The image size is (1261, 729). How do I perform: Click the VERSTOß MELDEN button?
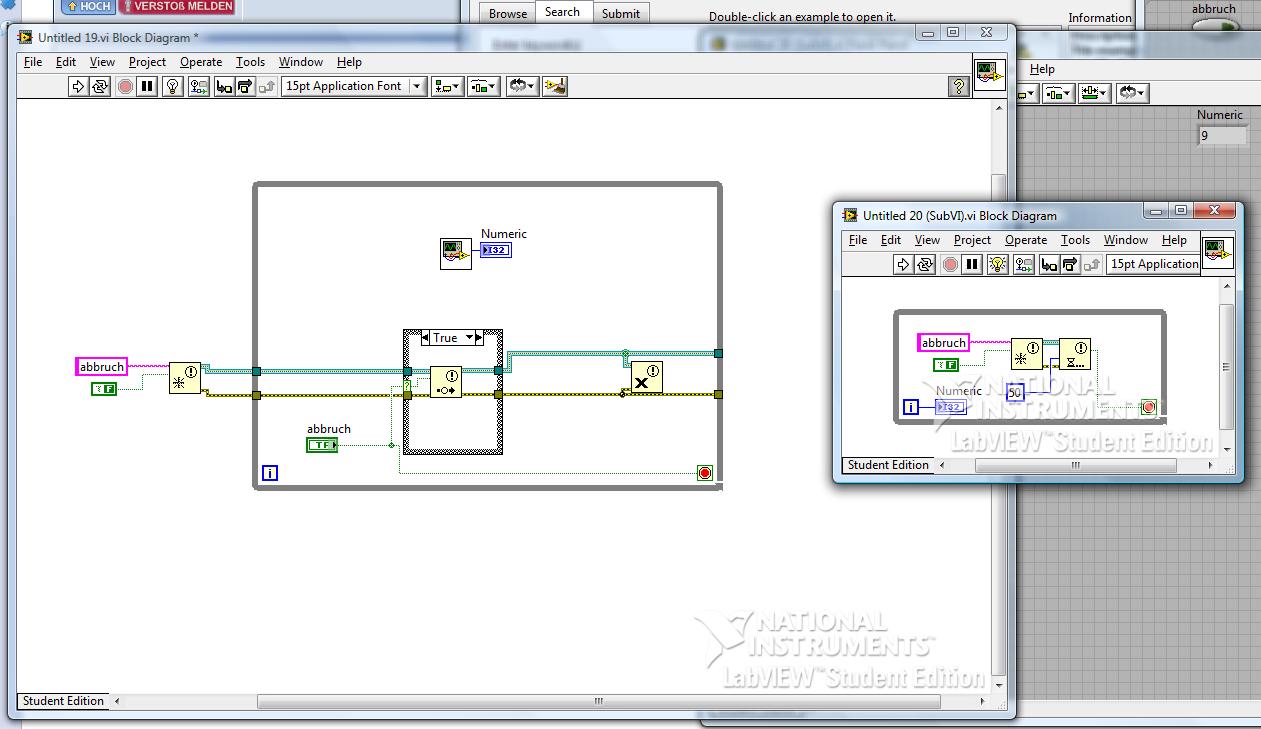tap(177, 7)
